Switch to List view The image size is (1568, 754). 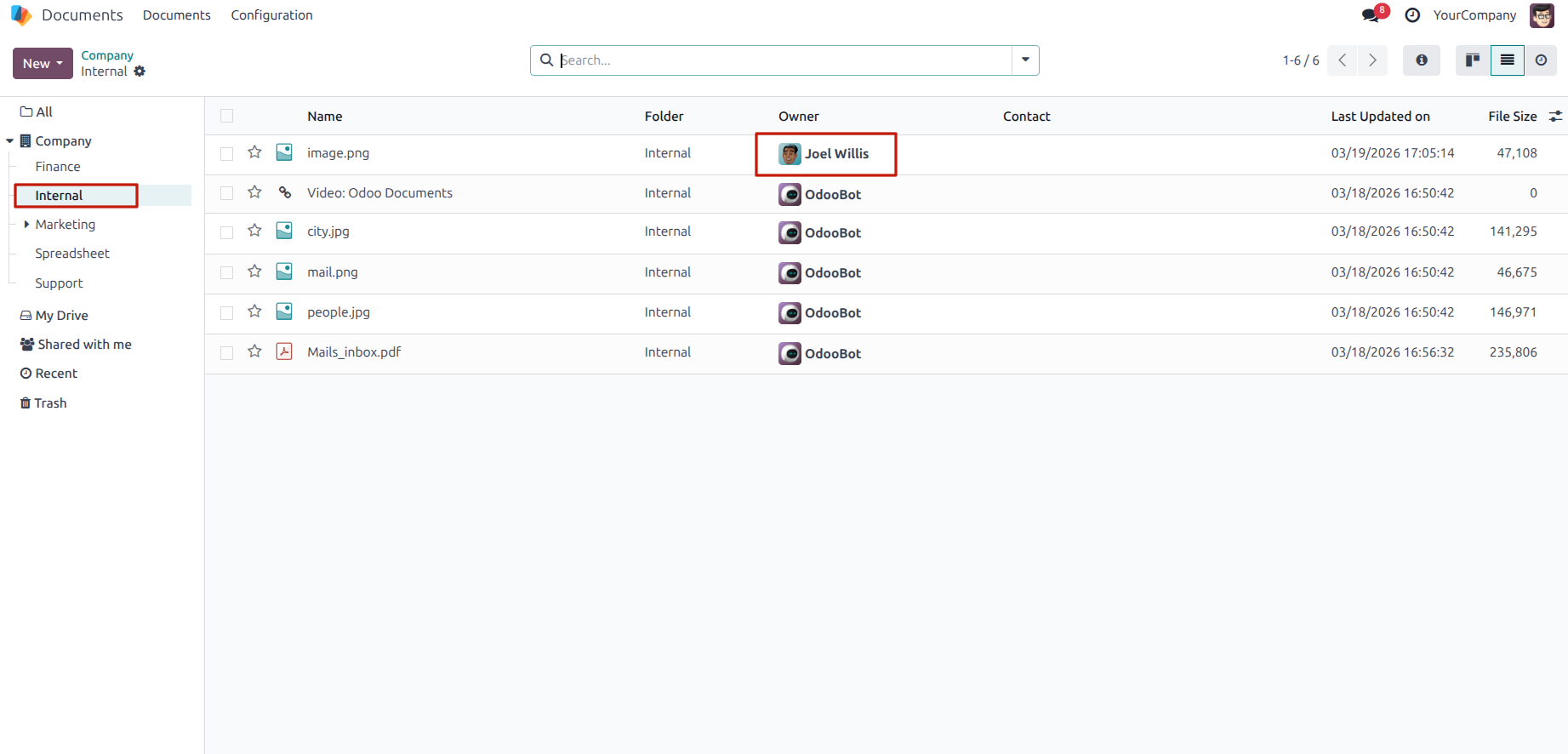(x=1507, y=60)
